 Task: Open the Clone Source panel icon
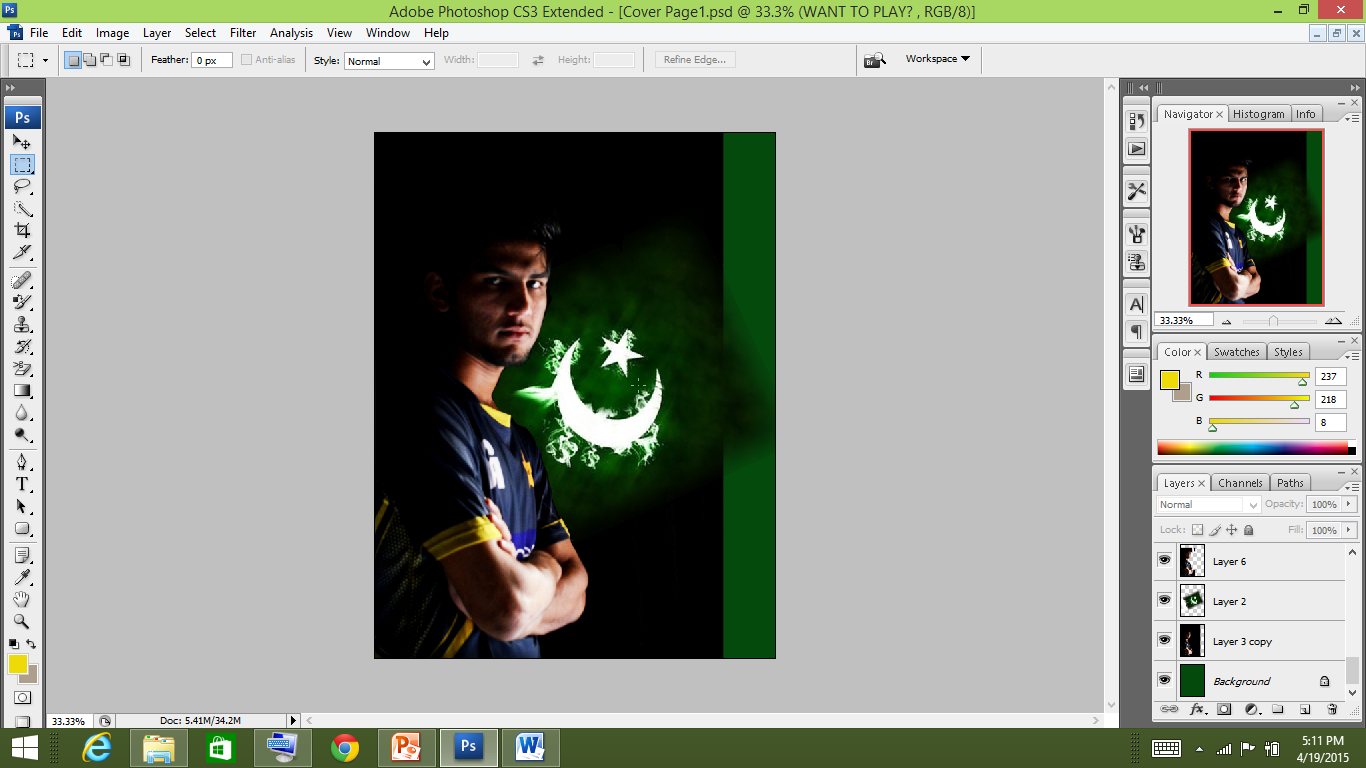coord(1136,262)
